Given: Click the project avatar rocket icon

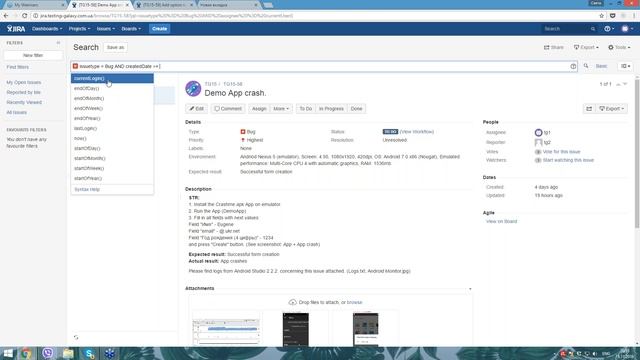Looking at the screenshot, I should 193,89.
